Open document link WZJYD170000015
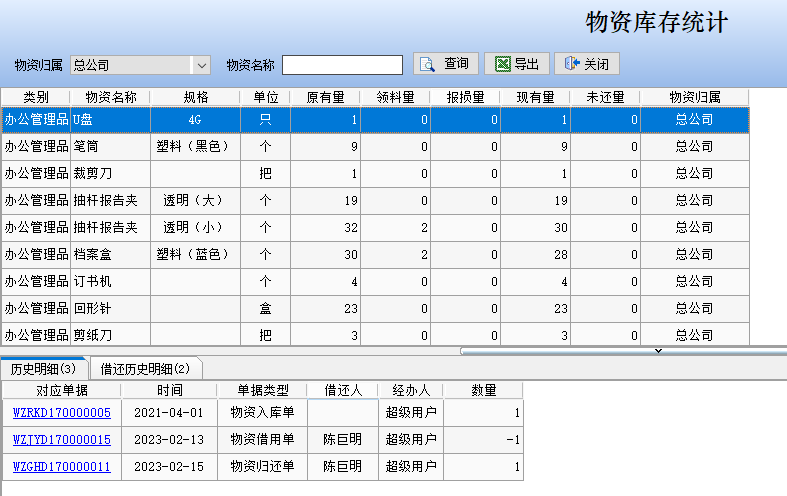 pyautogui.click(x=61, y=439)
